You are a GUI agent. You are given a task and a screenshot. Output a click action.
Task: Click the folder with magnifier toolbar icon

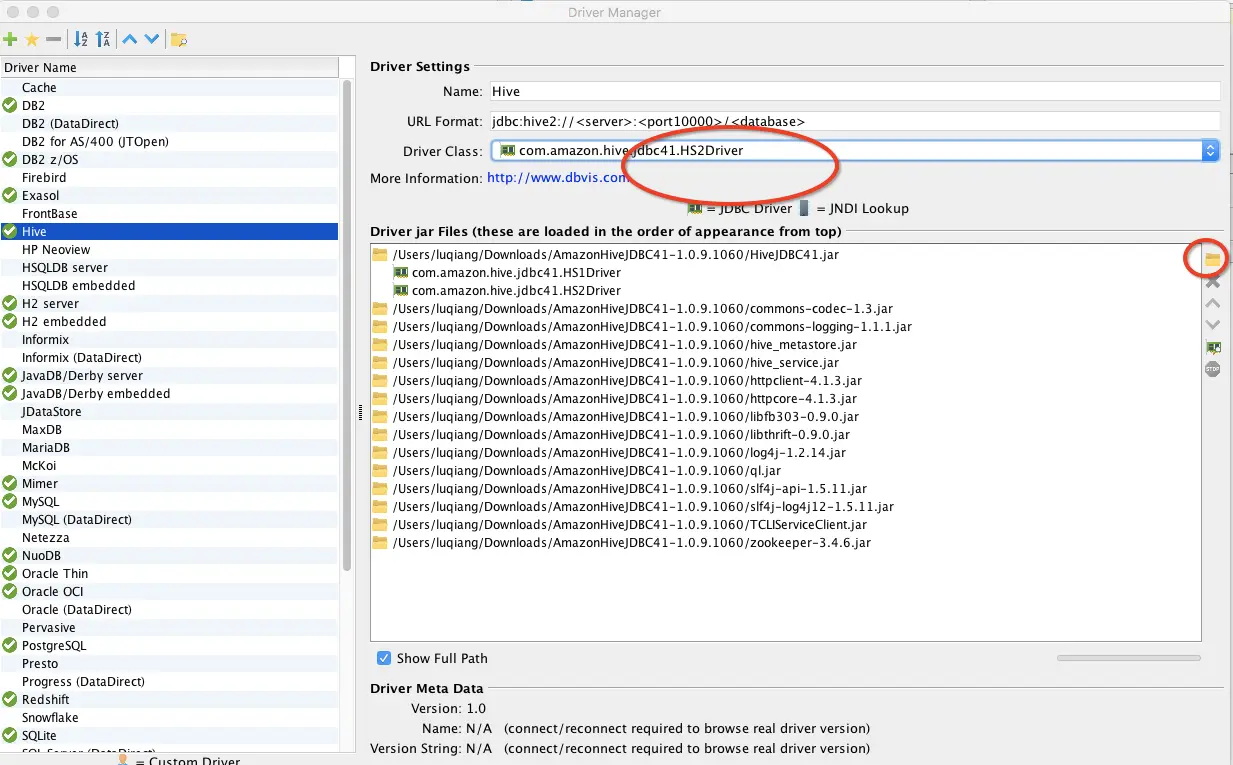[179, 40]
